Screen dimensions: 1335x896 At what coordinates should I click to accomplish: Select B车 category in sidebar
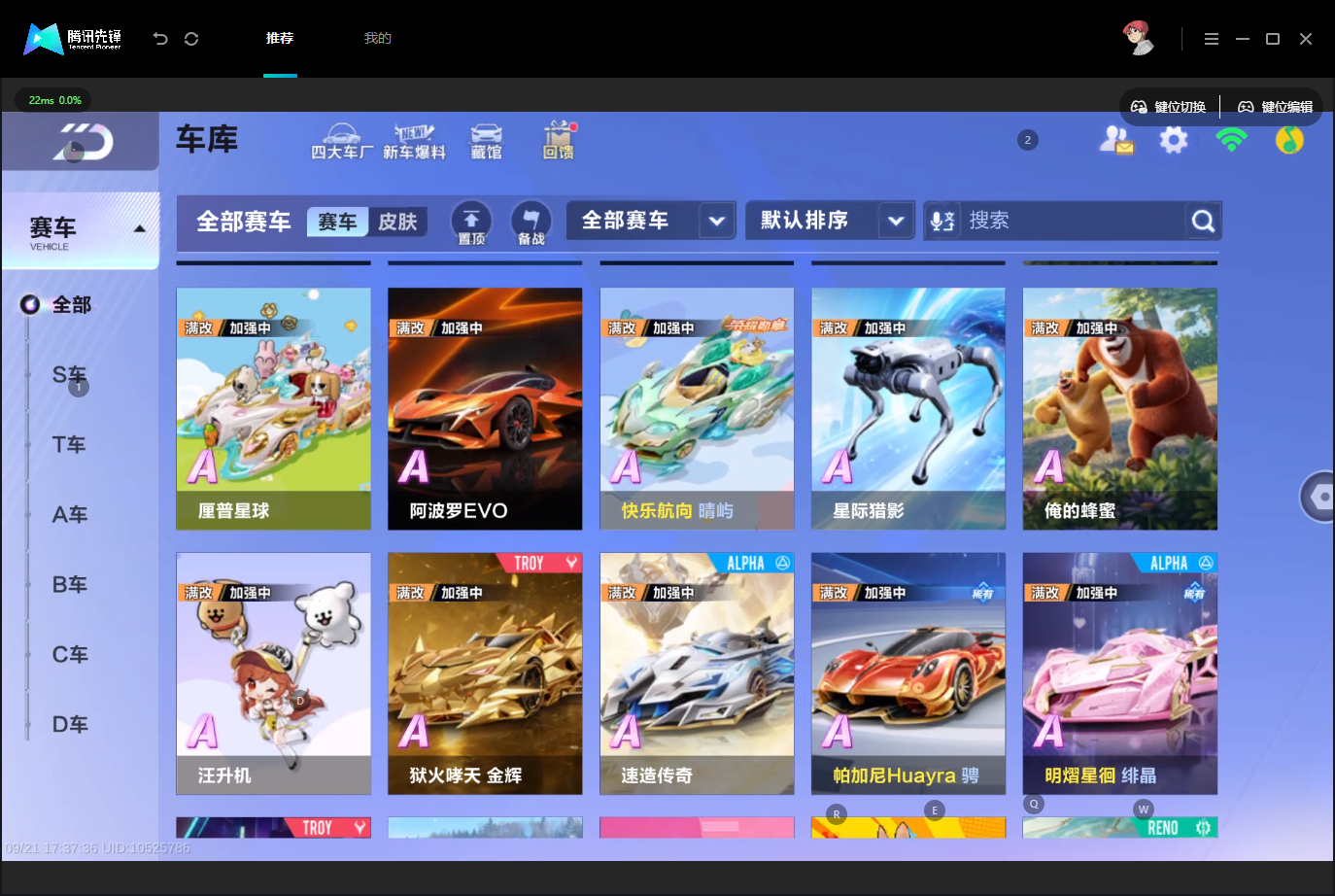point(70,585)
